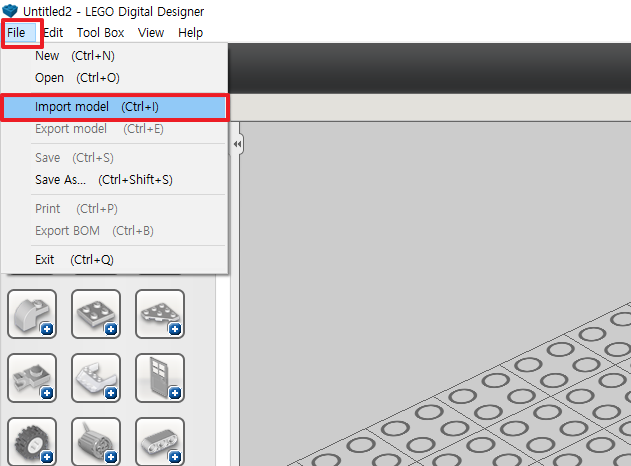This screenshot has width=631, height=466.
Task: Open the View menu
Action: pos(151,33)
